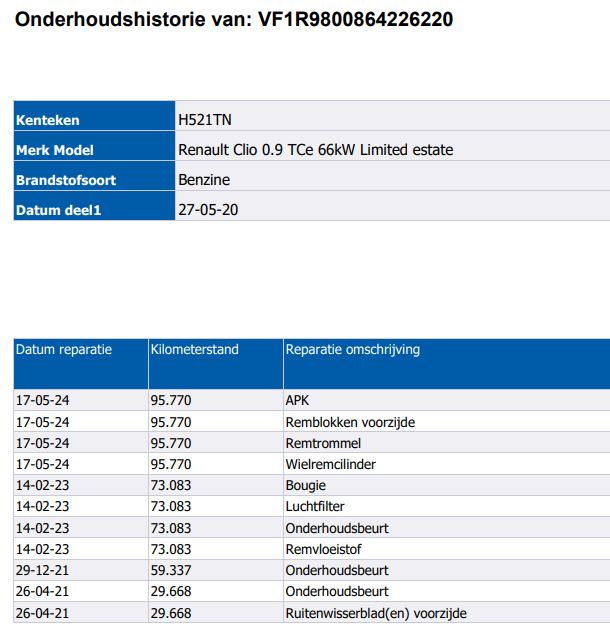The width and height of the screenshot is (610, 636).
Task: Click the Onderhoudshistorie page title heading
Action: coord(233,19)
